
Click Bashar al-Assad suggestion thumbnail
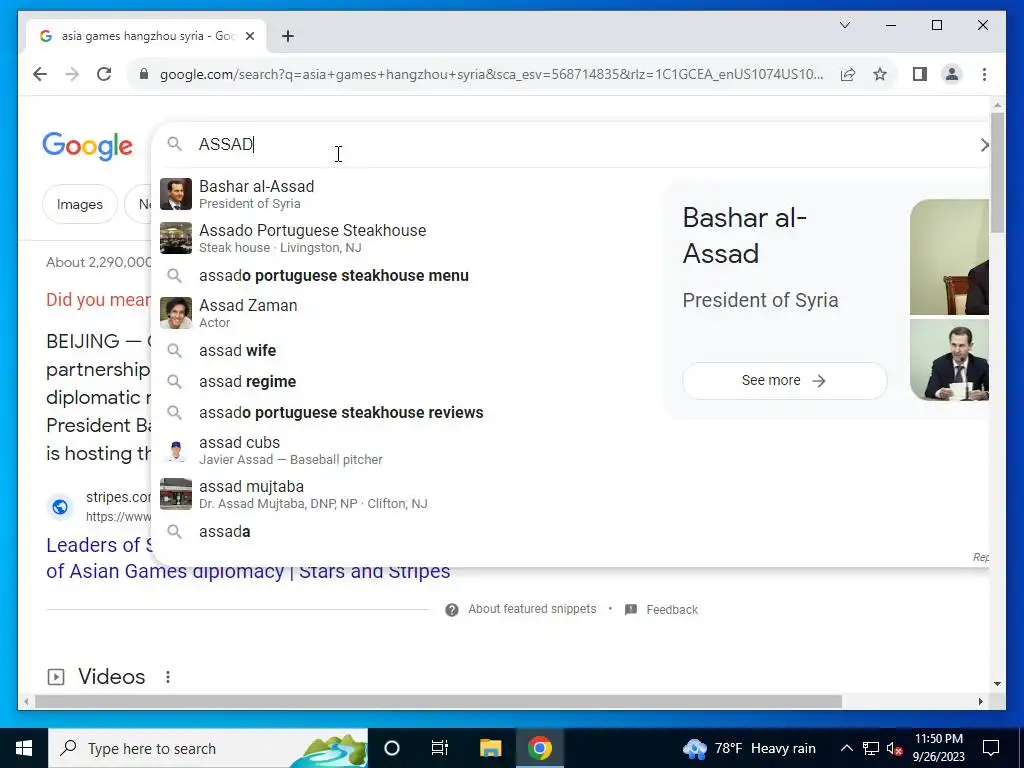[176, 194]
